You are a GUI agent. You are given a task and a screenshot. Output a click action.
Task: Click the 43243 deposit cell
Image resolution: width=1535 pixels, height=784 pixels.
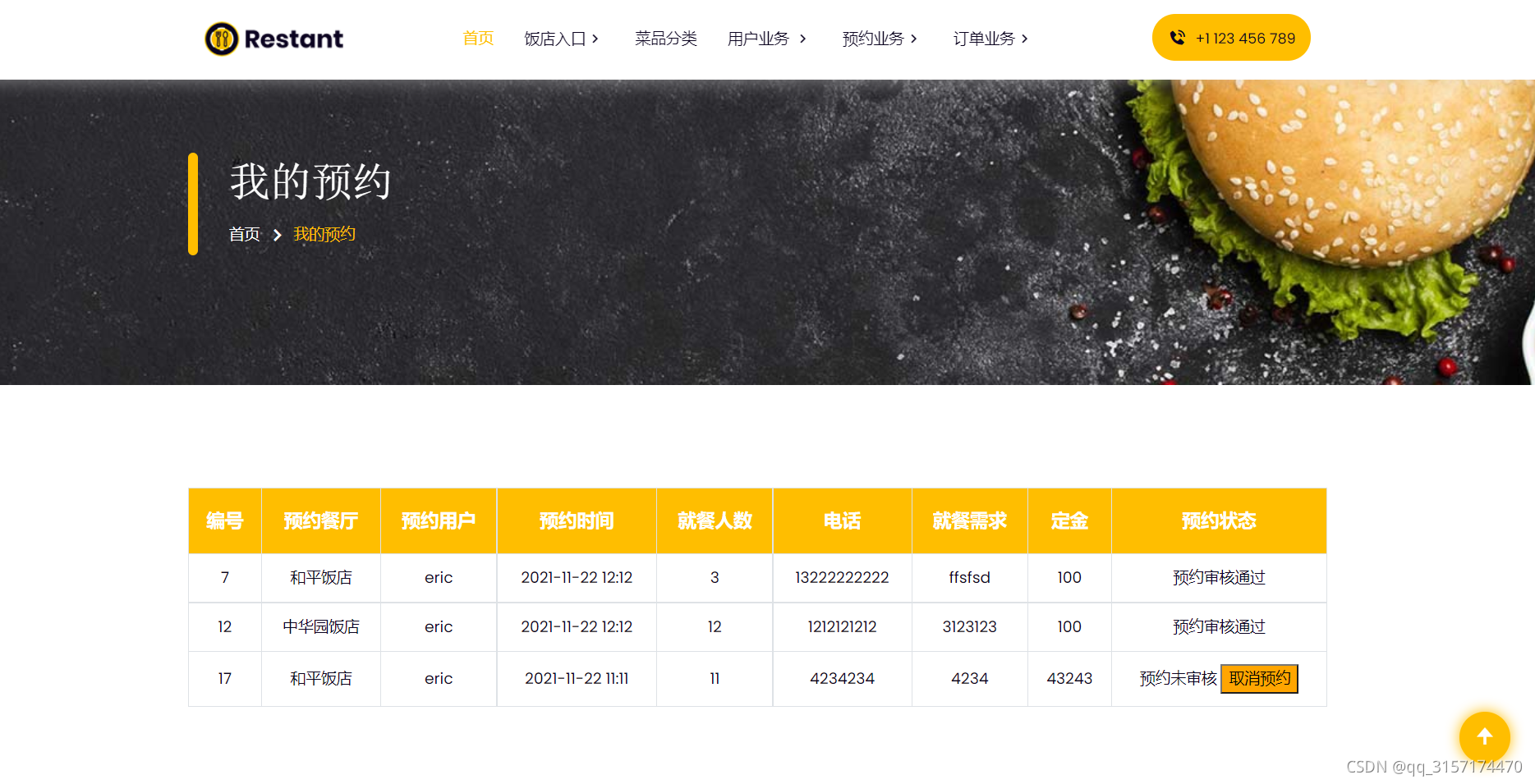(1069, 679)
